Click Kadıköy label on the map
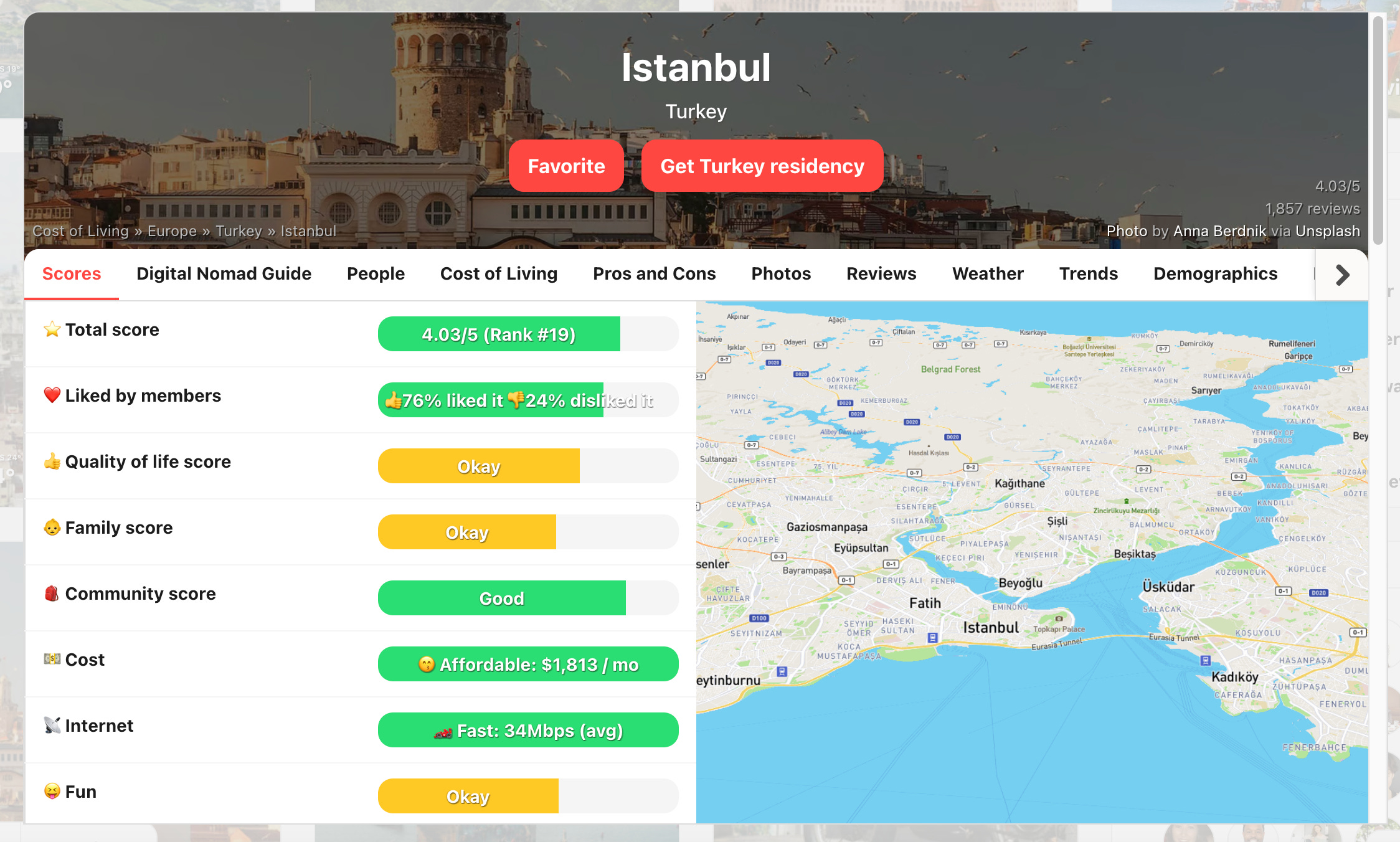This screenshot has height=842, width=1400. [x=1234, y=677]
